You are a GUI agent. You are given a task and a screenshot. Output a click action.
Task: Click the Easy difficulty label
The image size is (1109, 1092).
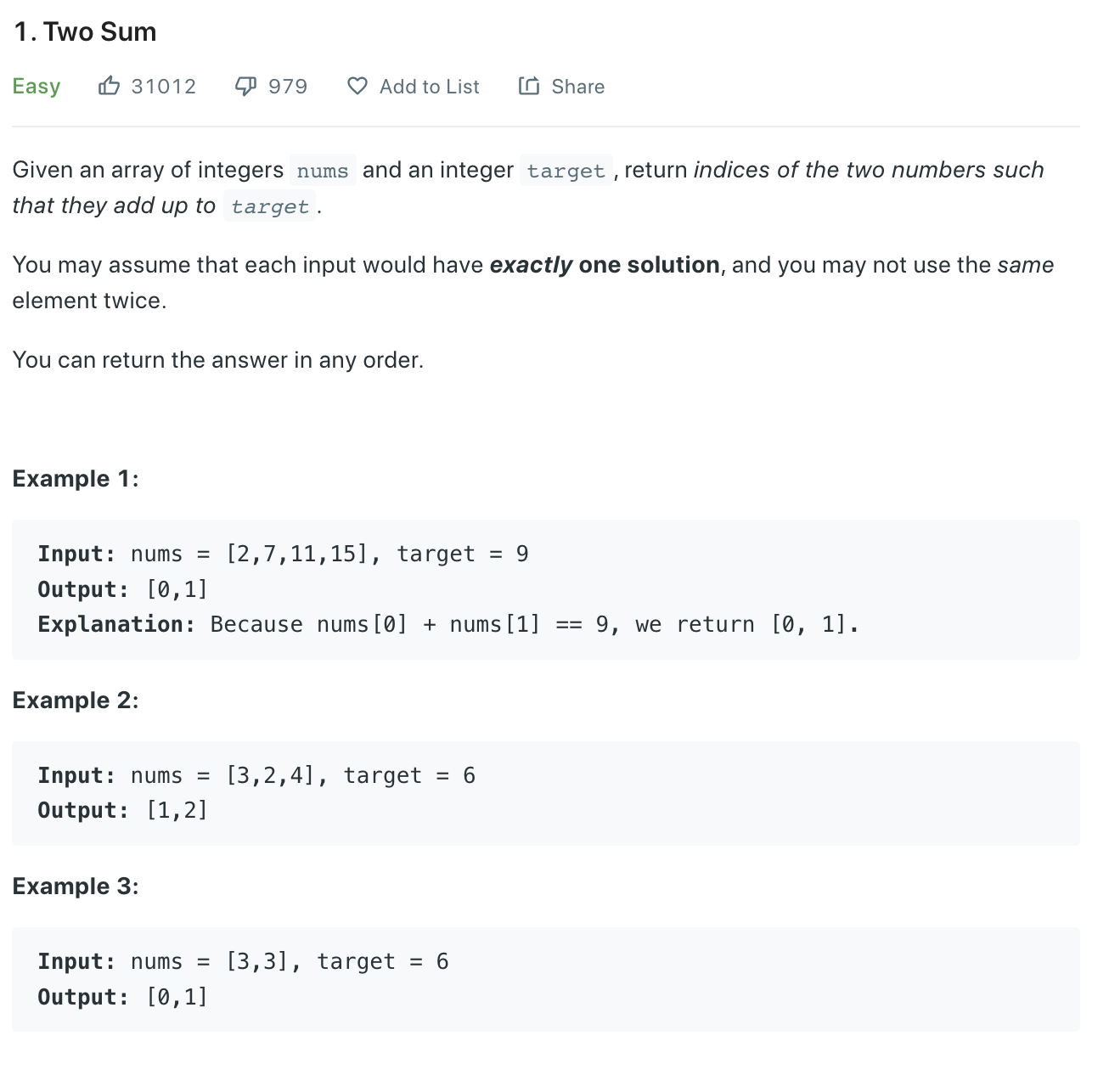click(37, 87)
